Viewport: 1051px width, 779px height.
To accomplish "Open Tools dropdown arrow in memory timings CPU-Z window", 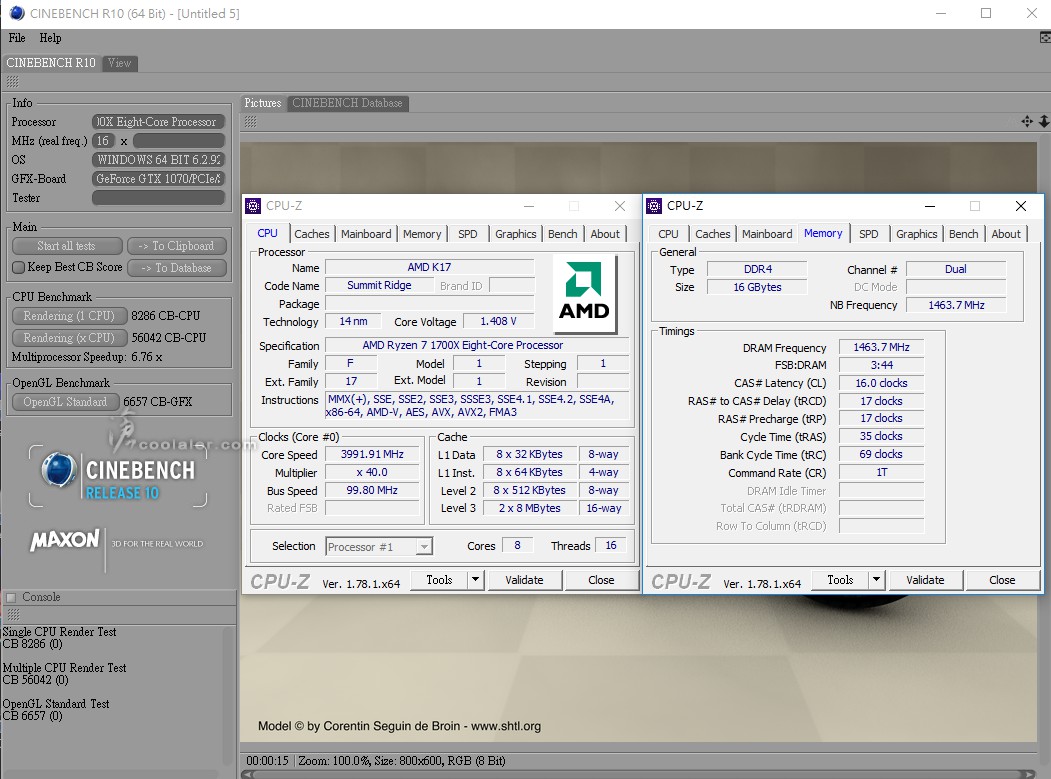I will pyautogui.click(x=875, y=580).
